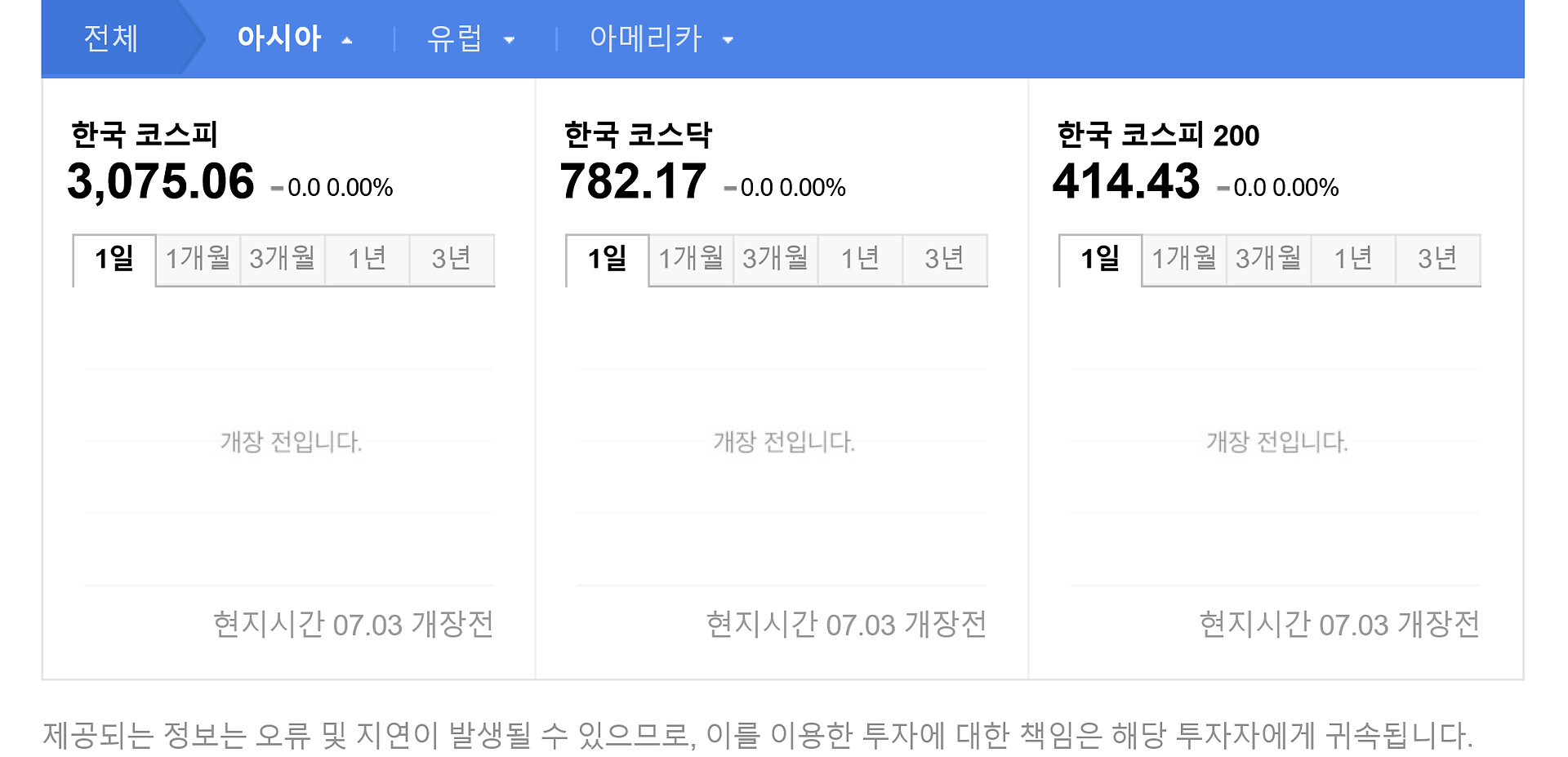Switch 코스피 200 chart to 1개월

(1184, 259)
